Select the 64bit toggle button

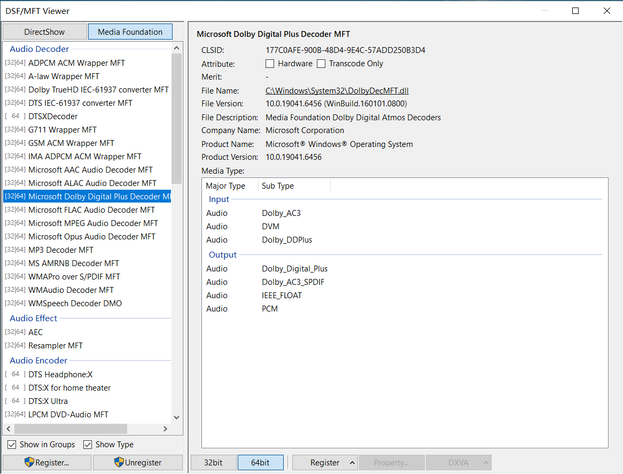click(x=261, y=462)
